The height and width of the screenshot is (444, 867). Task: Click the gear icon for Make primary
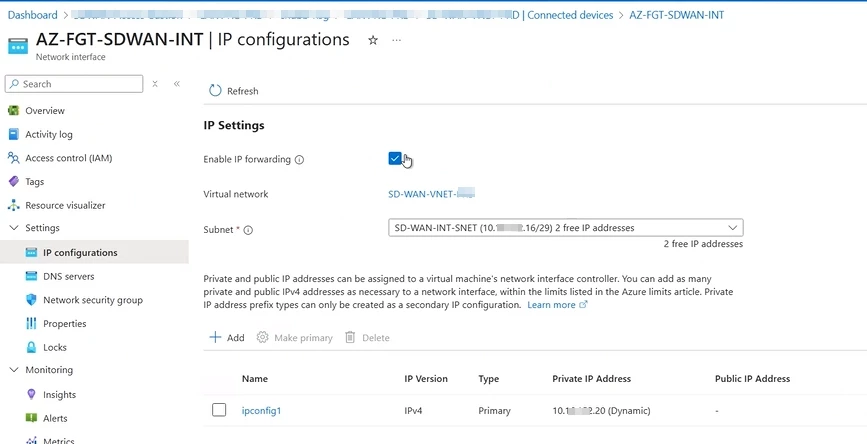pos(263,337)
